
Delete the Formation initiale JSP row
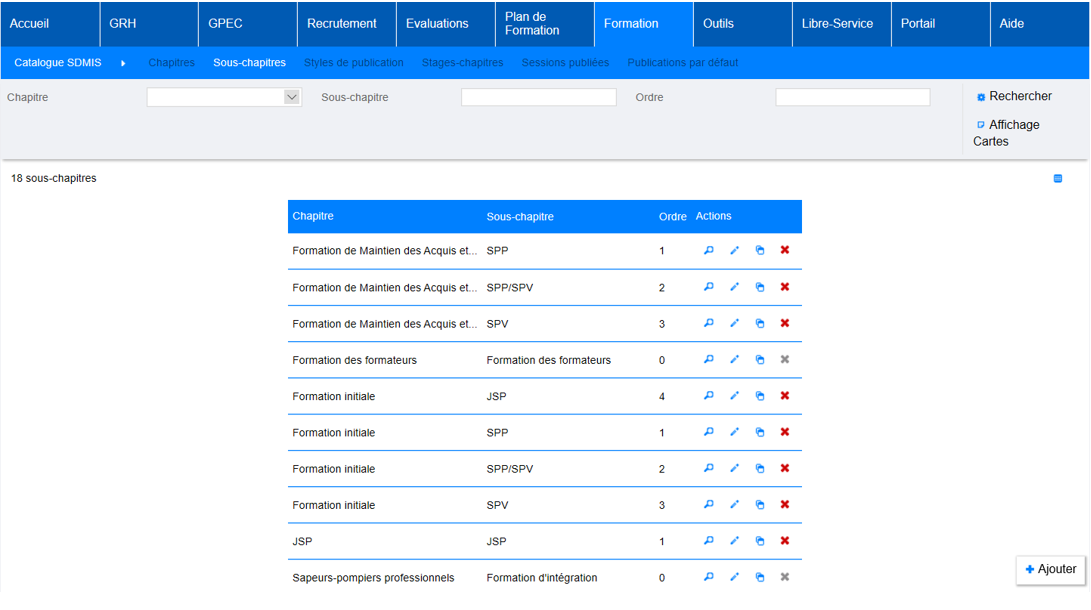(785, 396)
